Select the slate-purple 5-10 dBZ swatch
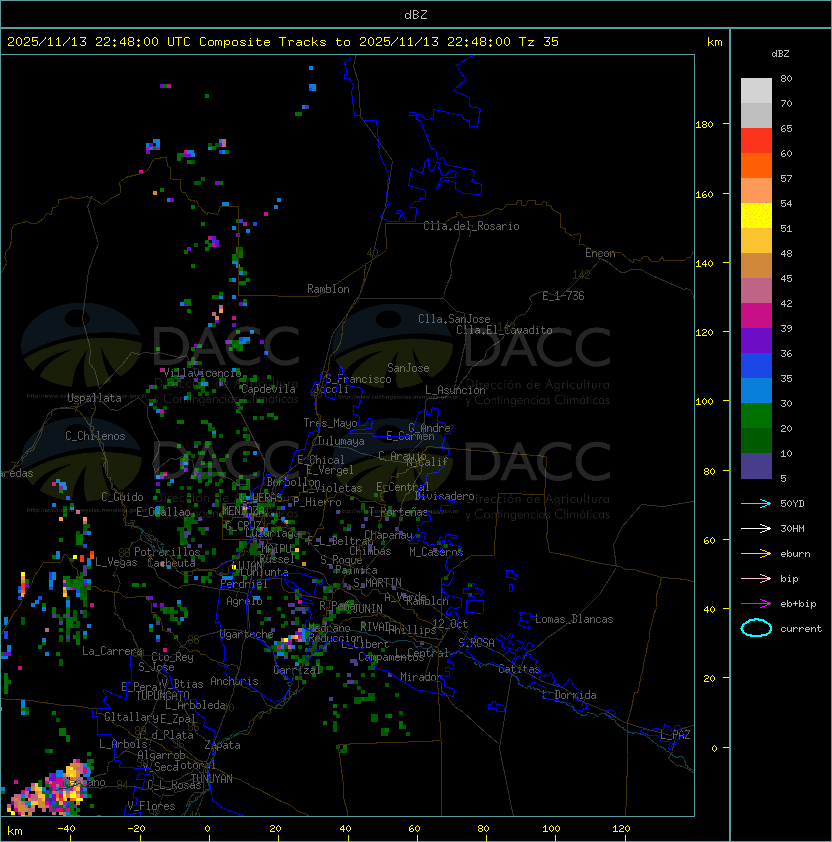 (756, 466)
